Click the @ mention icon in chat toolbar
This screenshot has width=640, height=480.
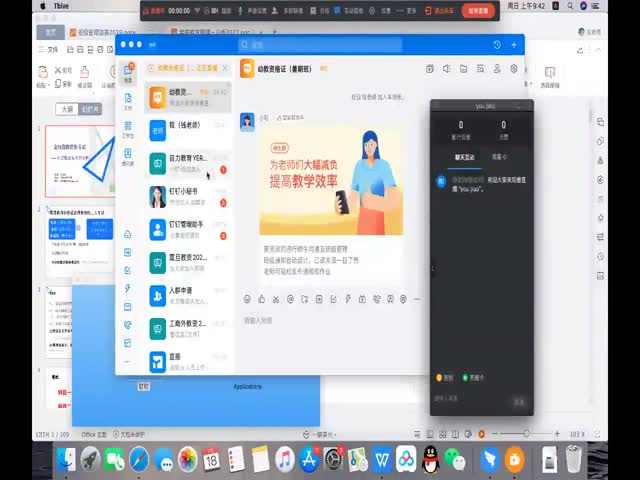[290, 299]
